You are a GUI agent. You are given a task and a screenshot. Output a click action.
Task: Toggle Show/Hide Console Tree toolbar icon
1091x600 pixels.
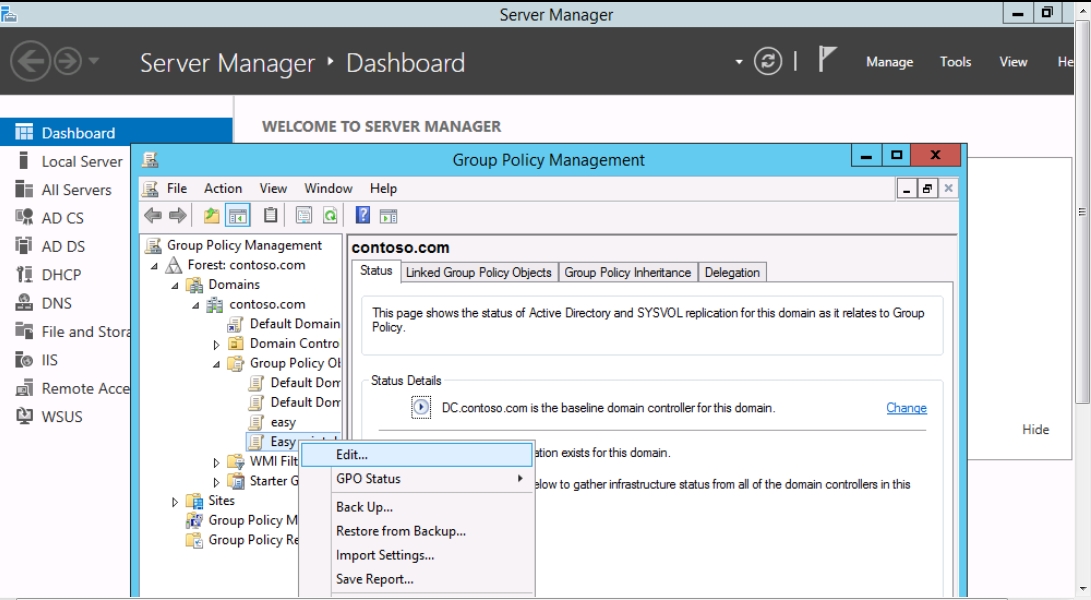coord(238,215)
